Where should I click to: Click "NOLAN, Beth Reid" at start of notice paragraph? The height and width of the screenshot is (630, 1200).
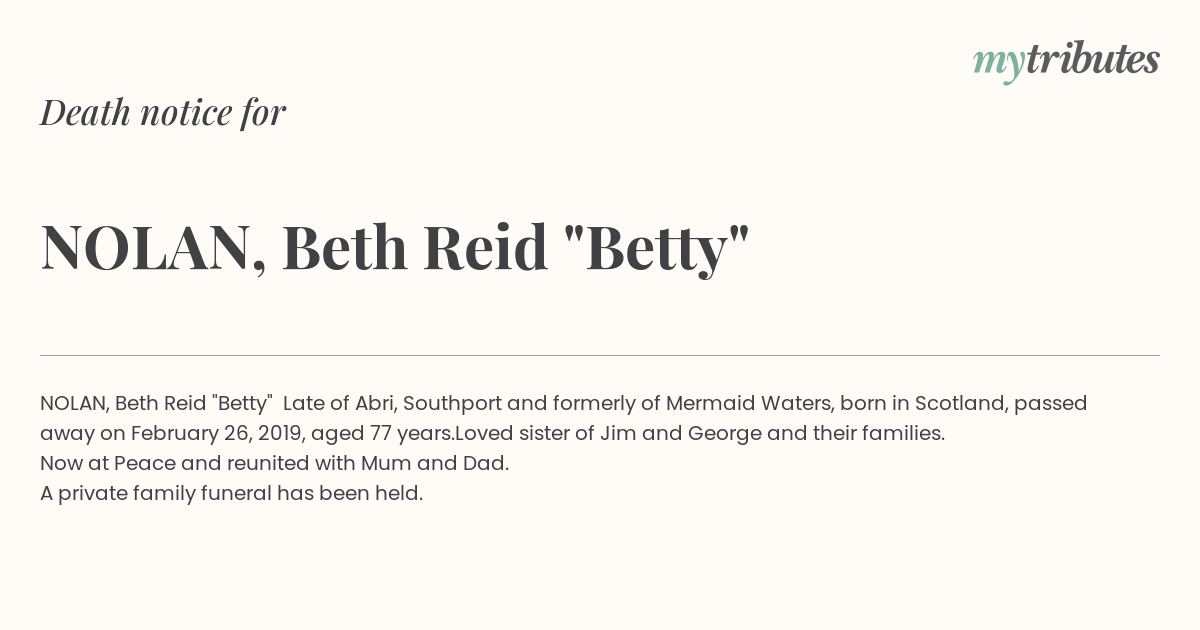click(x=123, y=403)
